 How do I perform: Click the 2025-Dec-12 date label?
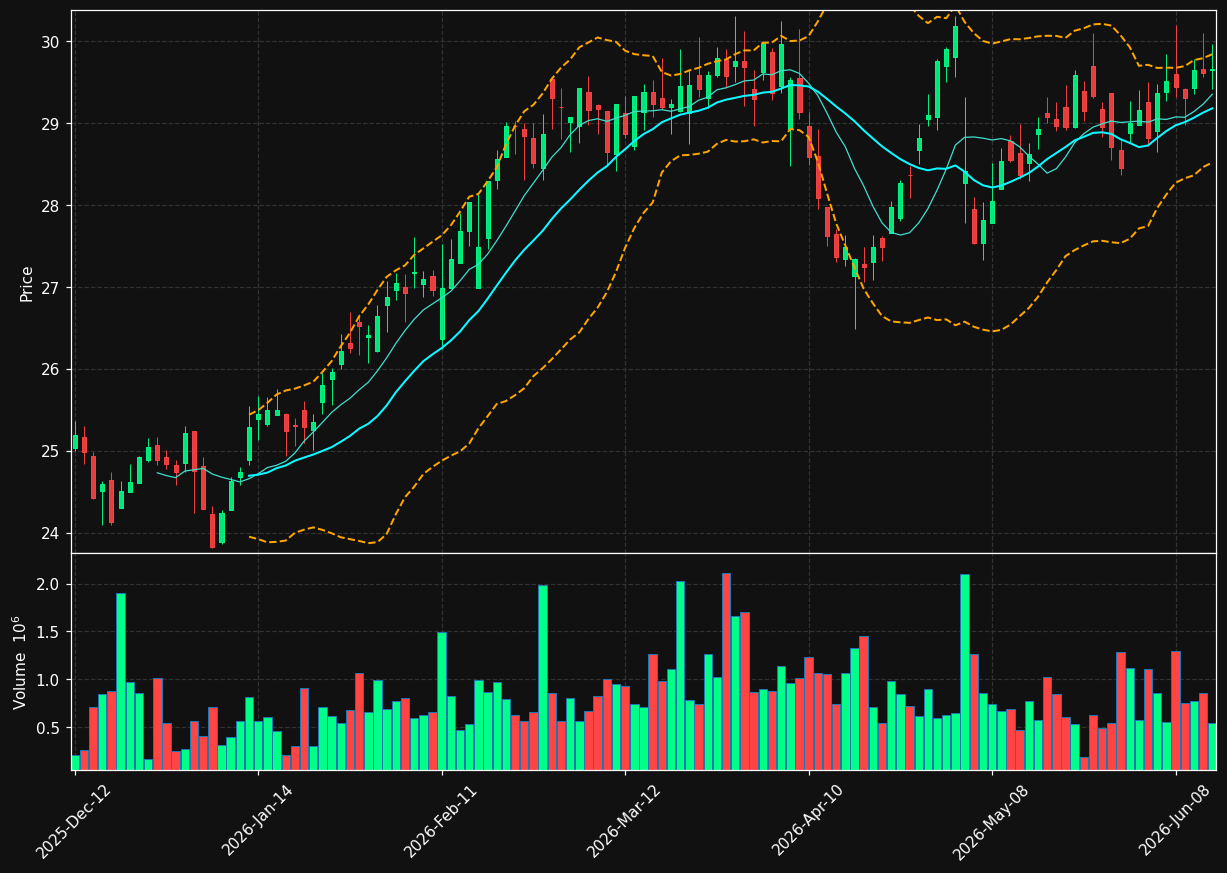click(73, 821)
